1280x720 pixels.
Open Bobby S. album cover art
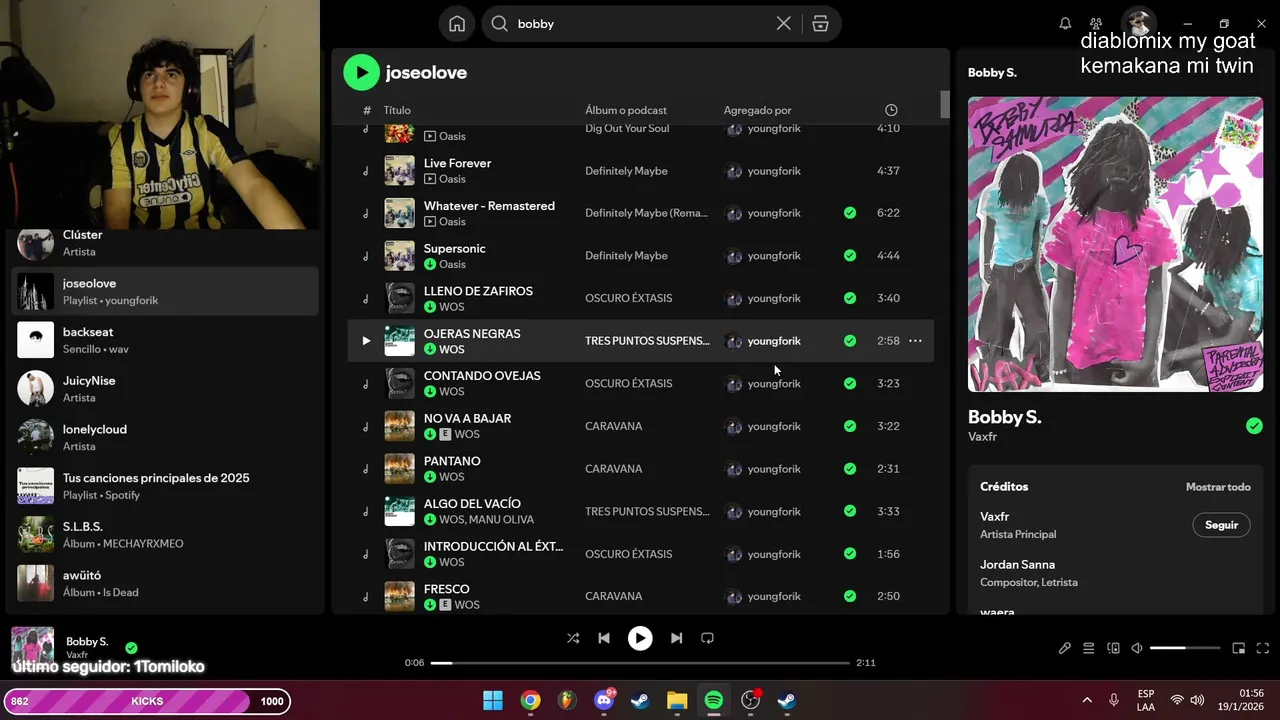tap(1115, 244)
